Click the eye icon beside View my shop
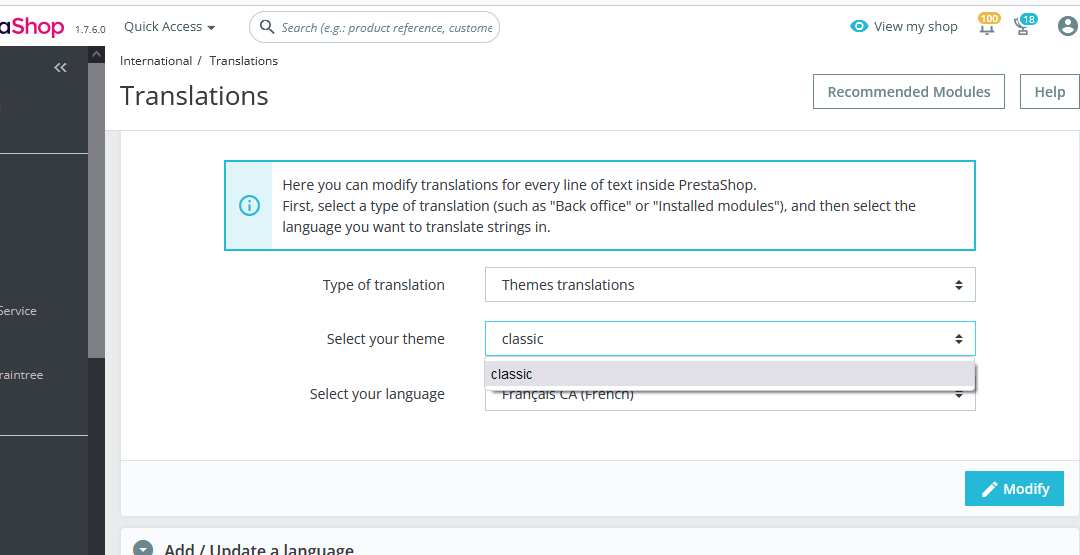The image size is (1080, 555). [859, 27]
